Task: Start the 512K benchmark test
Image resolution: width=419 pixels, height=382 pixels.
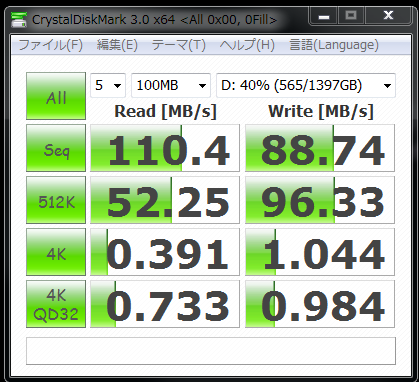Action: [56, 200]
